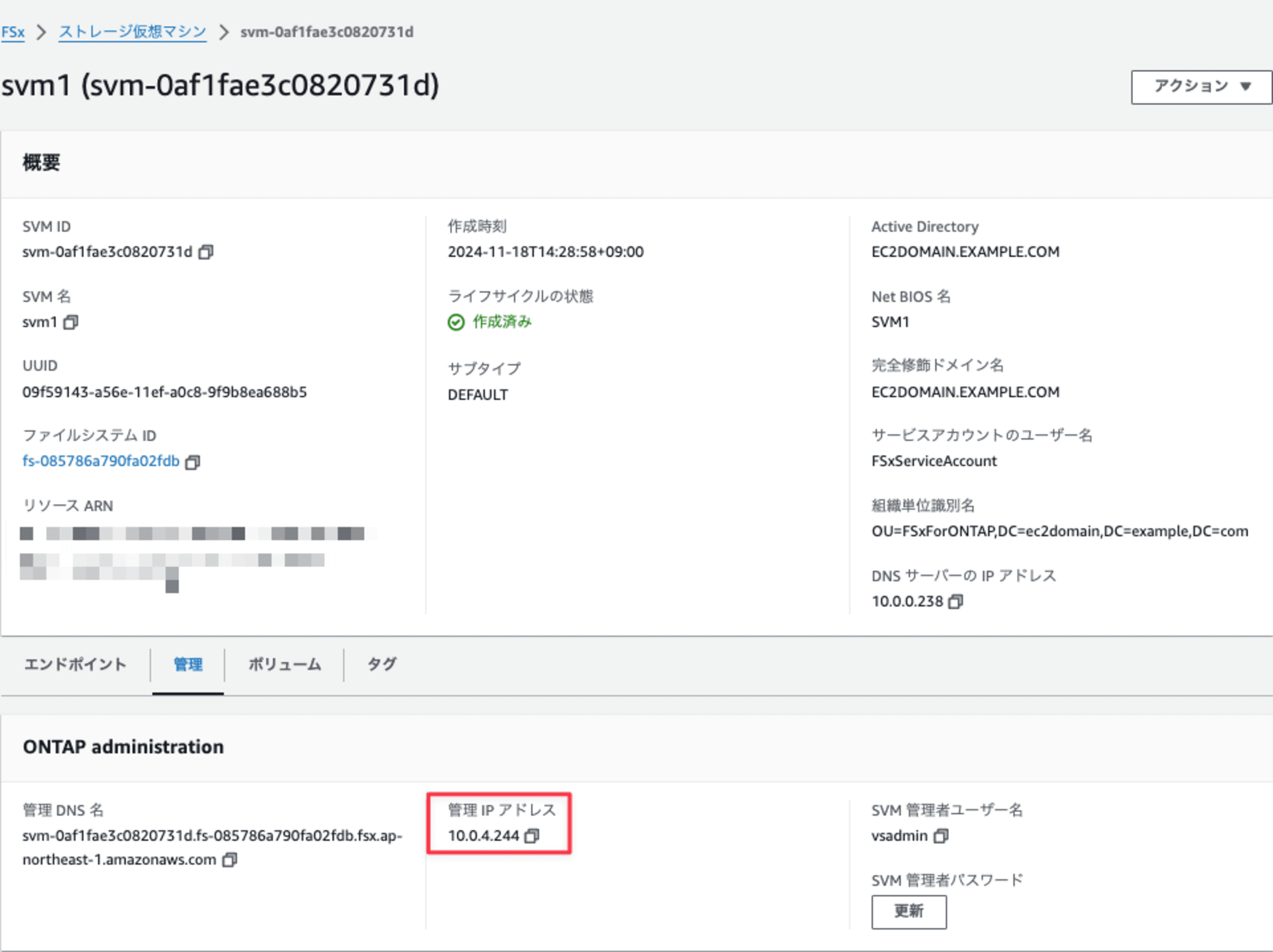The height and width of the screenshot is (952, 1273).
Task: Click 更新 button for SVM password
Action: point(908,911)
